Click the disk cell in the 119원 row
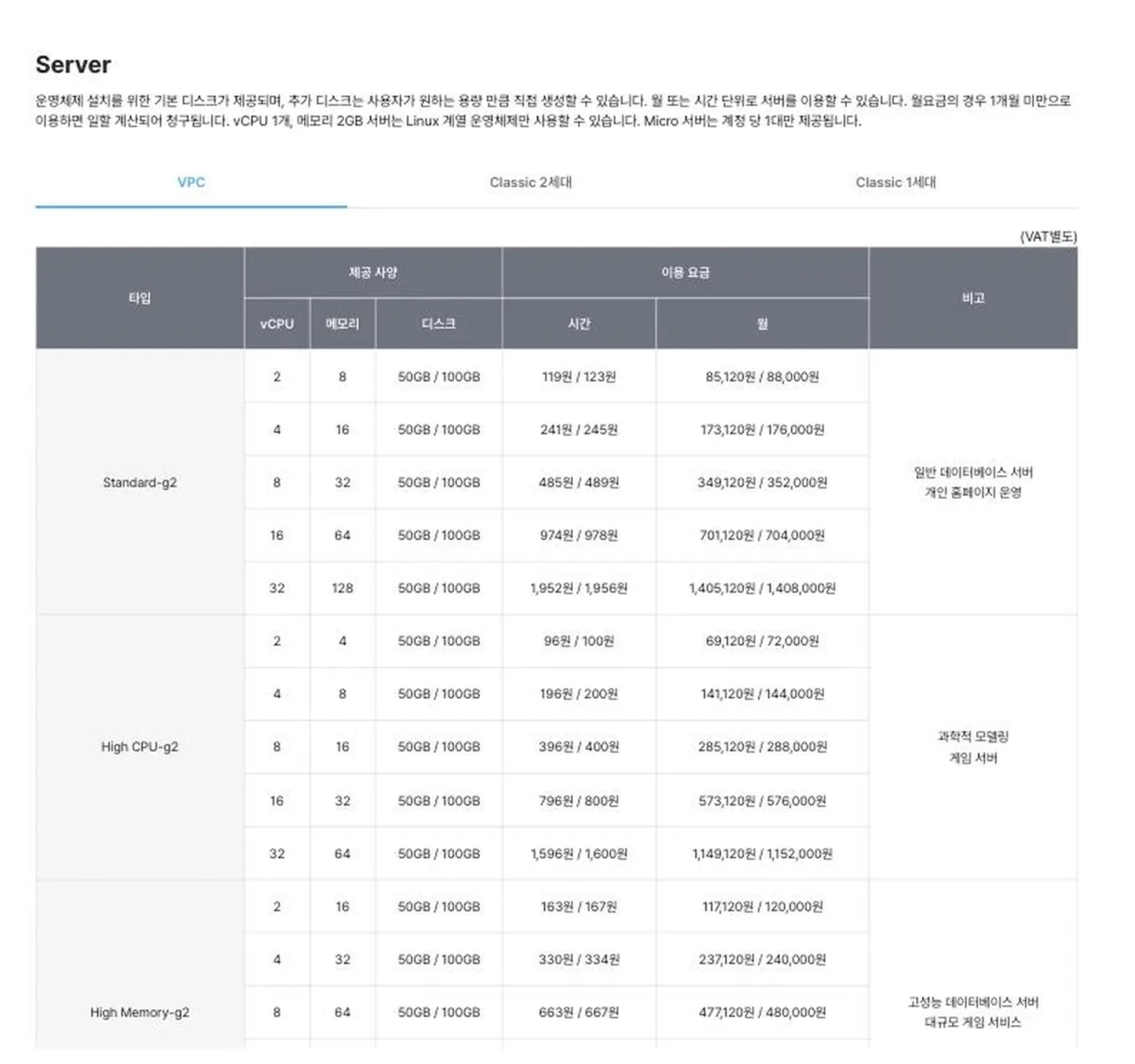Image resolution: width=1135 pixels, height=1064 pixels. [439, 377]
